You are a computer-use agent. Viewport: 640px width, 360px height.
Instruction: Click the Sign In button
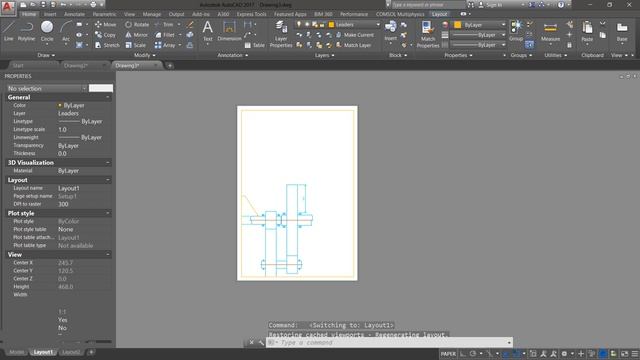[490, 5]
